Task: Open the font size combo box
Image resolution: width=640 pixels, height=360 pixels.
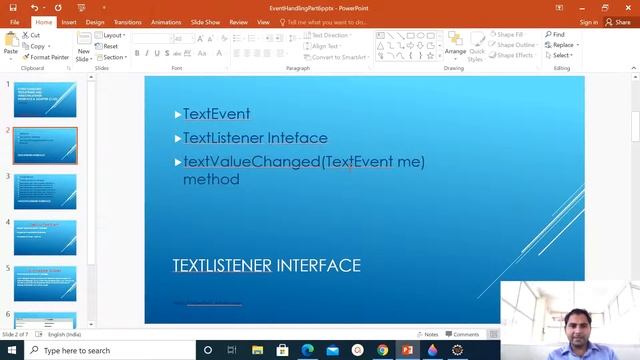Action: [183, 39]
